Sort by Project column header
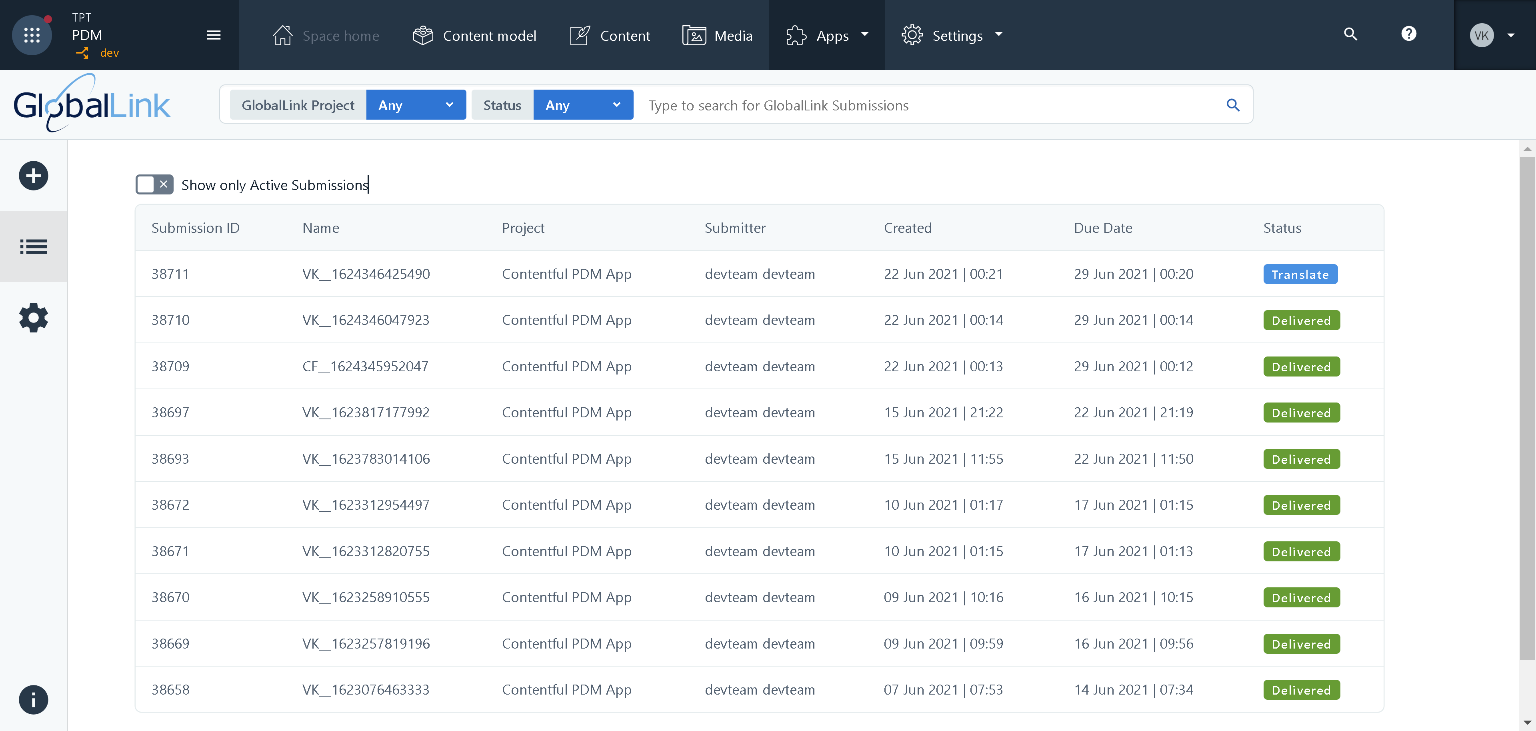The width and height of the screenshot is (1536, 731). (x=523, y=228)
